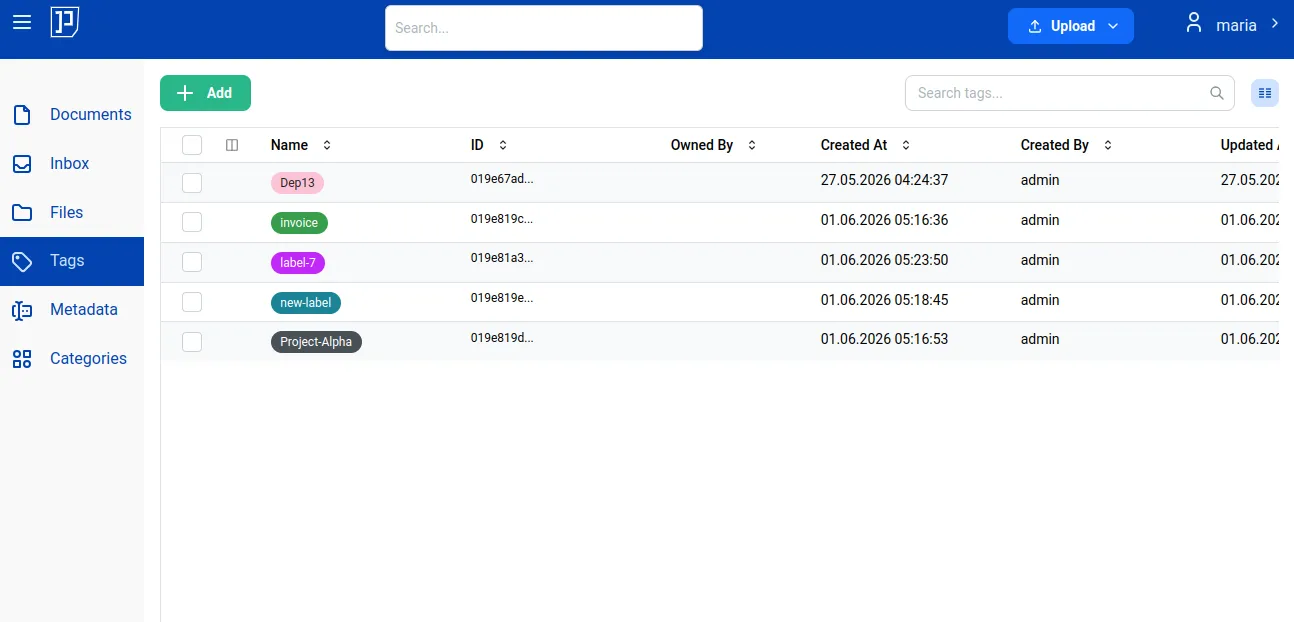Click the green Add button
Viewport: 1294px width, 622px height.
pos(205,93)
